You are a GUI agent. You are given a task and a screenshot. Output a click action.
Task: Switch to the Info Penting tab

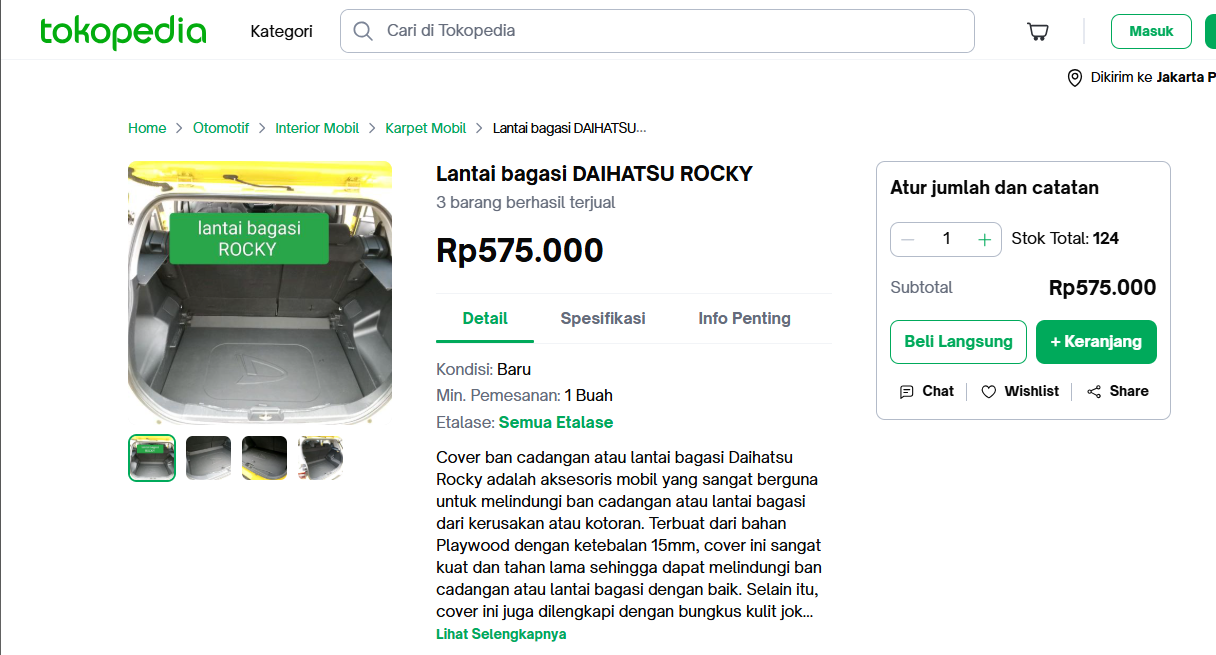pos(744,318)
